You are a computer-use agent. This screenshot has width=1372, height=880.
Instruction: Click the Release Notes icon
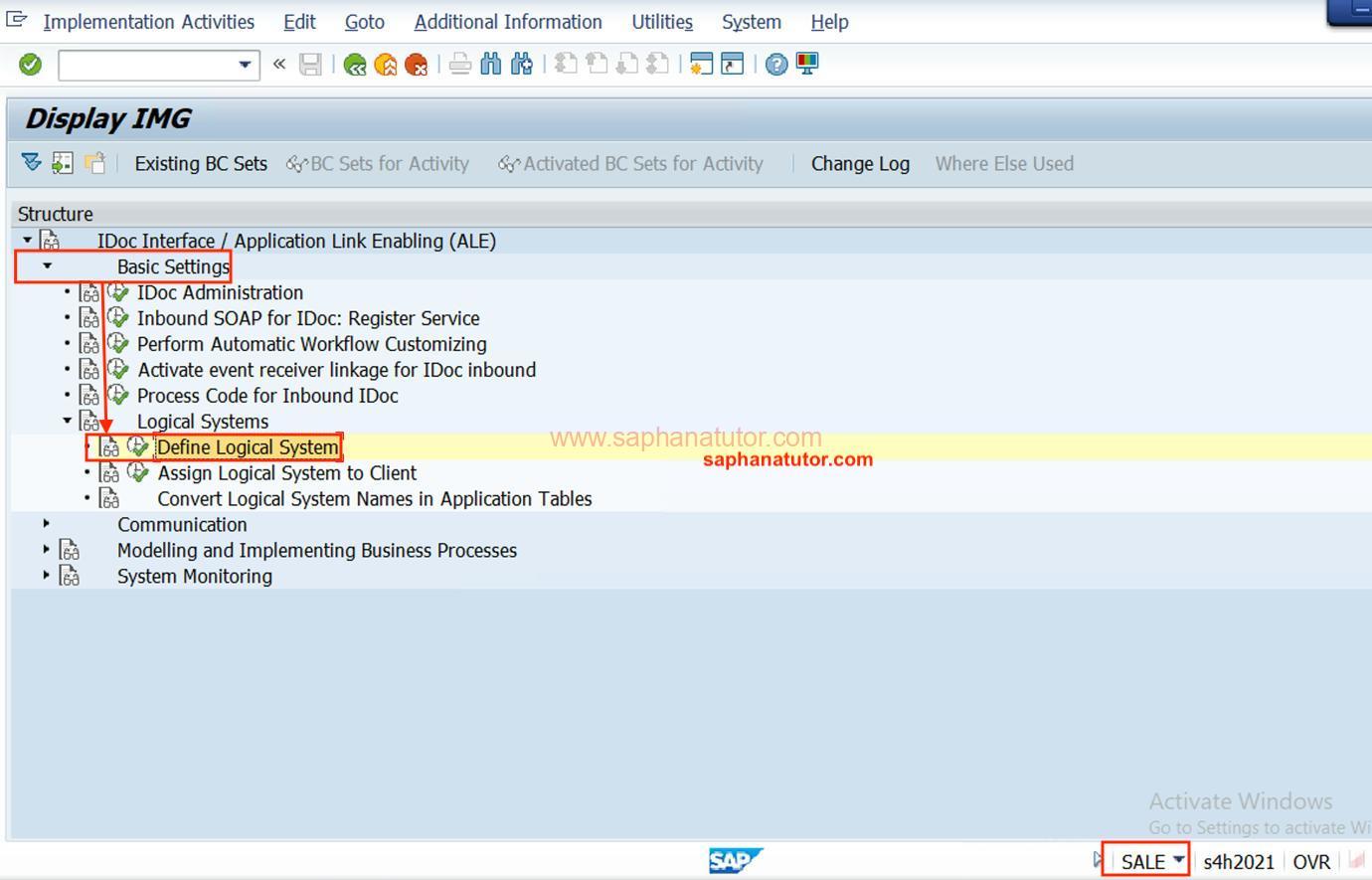(x=94, y=163)
